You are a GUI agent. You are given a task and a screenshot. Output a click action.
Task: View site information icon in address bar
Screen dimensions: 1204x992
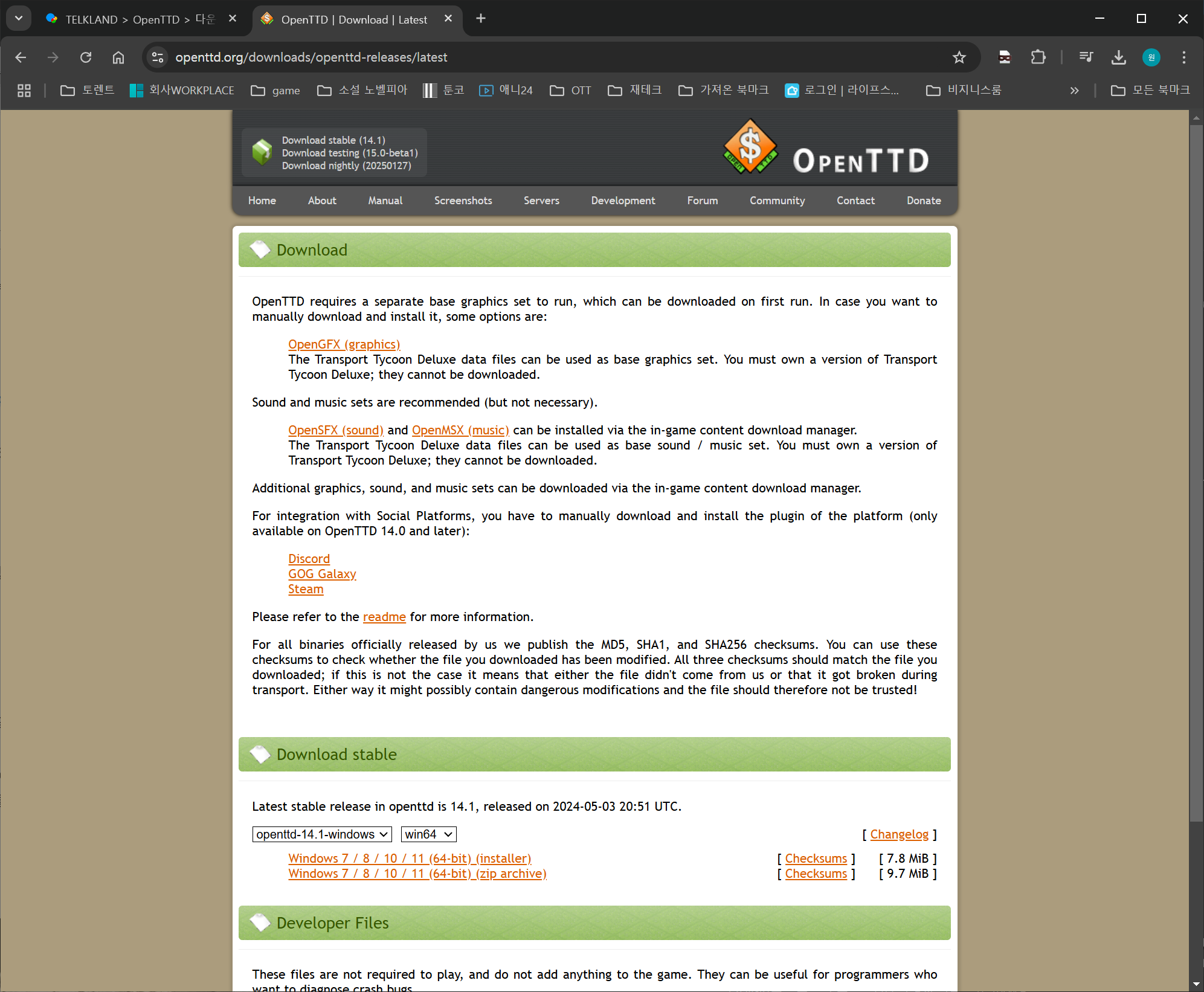coord(158,57)
